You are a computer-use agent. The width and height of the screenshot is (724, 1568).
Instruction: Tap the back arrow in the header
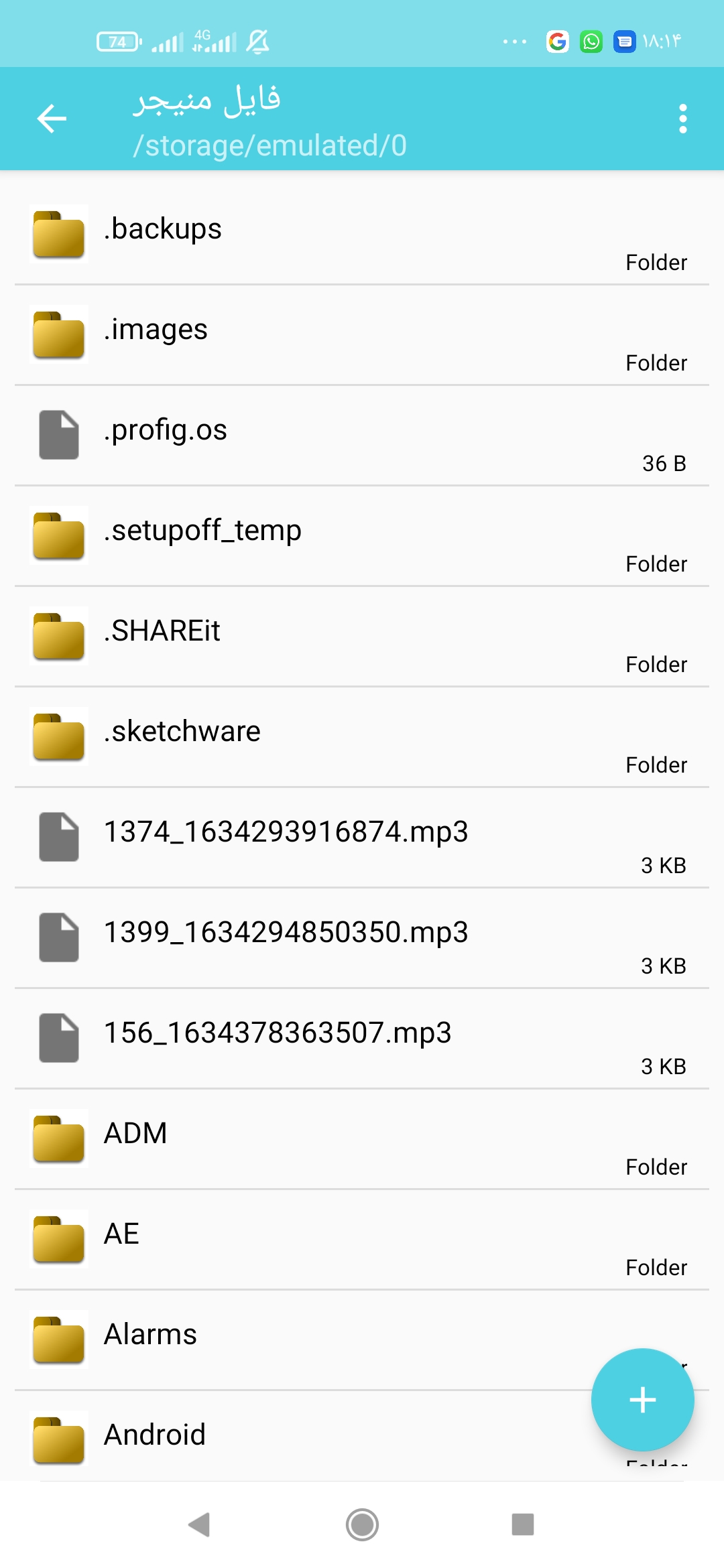coord(52,119)
